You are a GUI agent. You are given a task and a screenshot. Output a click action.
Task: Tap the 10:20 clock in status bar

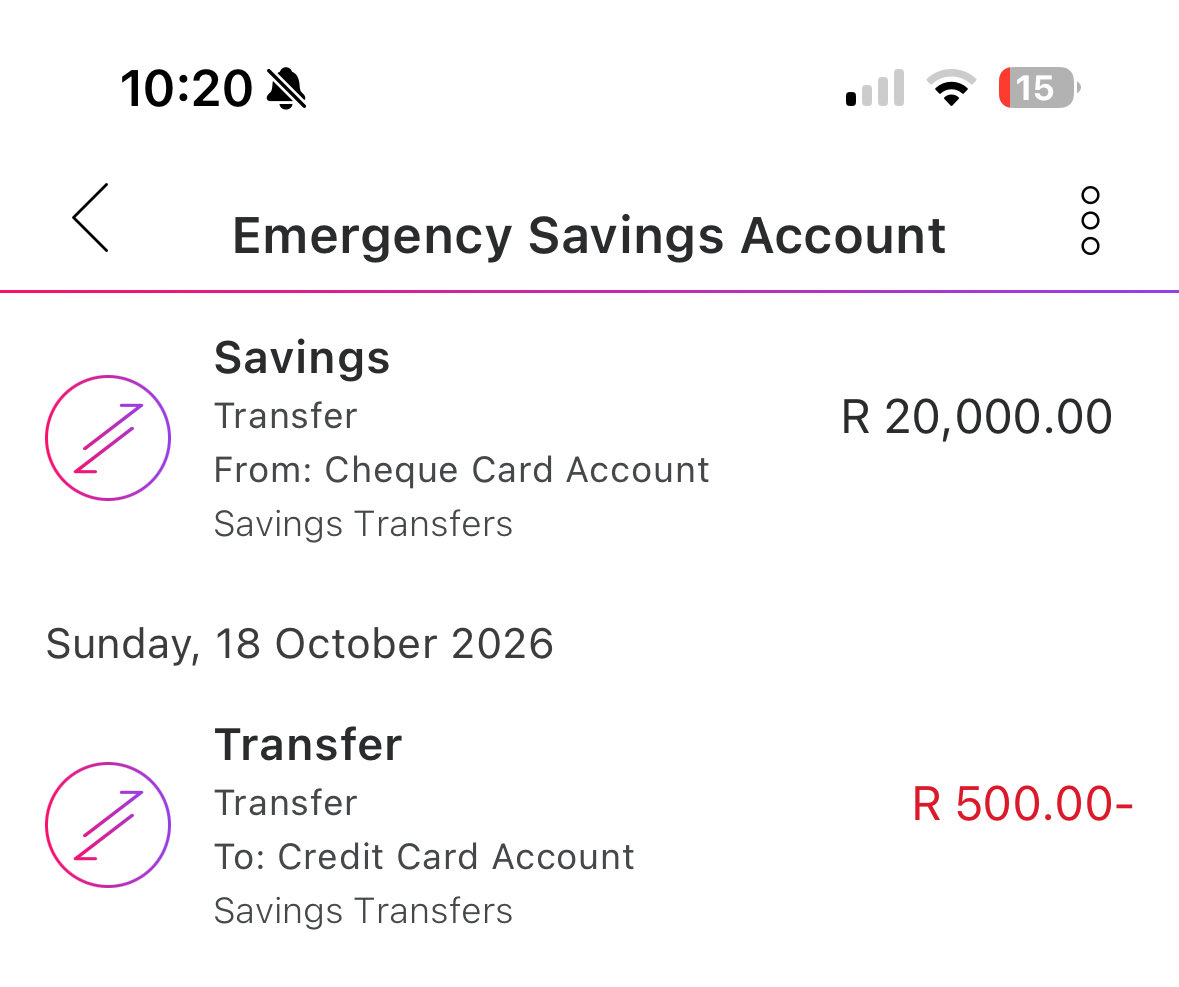pos(186,89)
